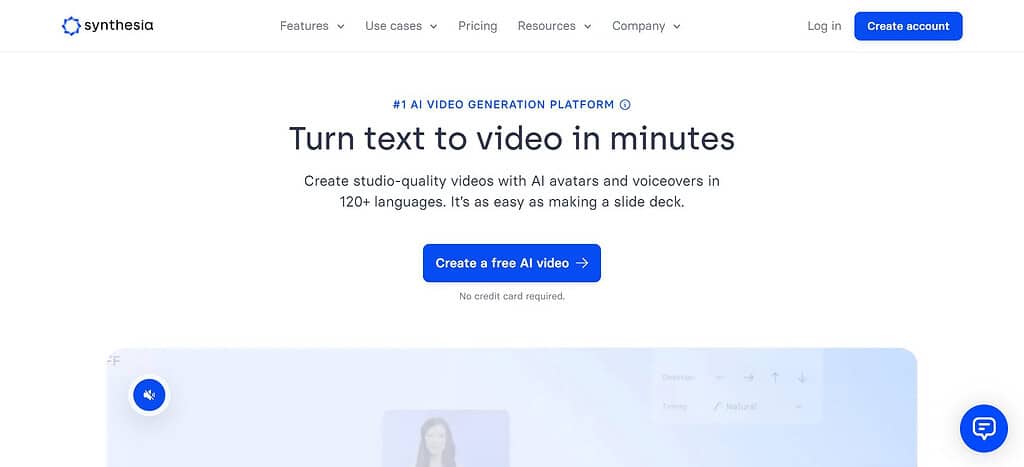The width and height of the screenshot is (1024, 467).
Task: Expand the Company chevron
Action: (x=677, y=27)
